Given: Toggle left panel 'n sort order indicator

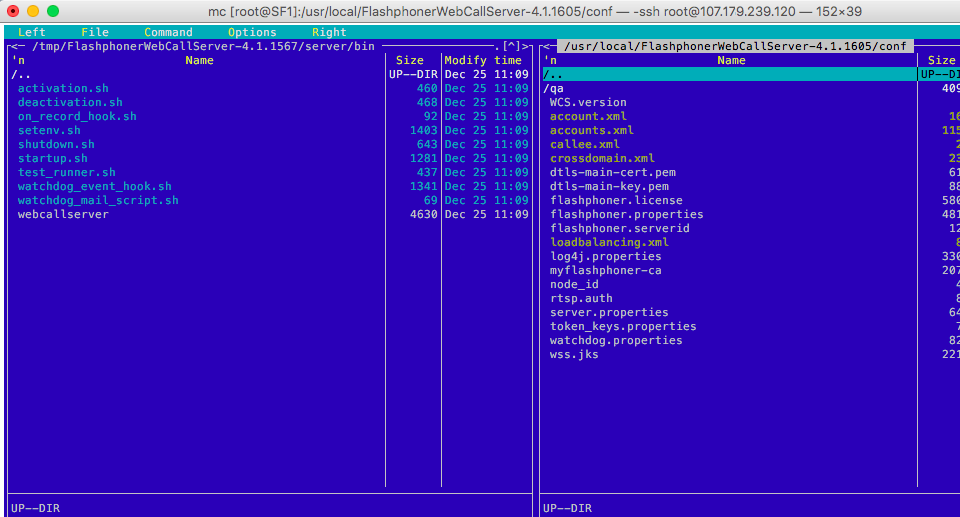Looking at the screenshot, I should coord(18,61).
